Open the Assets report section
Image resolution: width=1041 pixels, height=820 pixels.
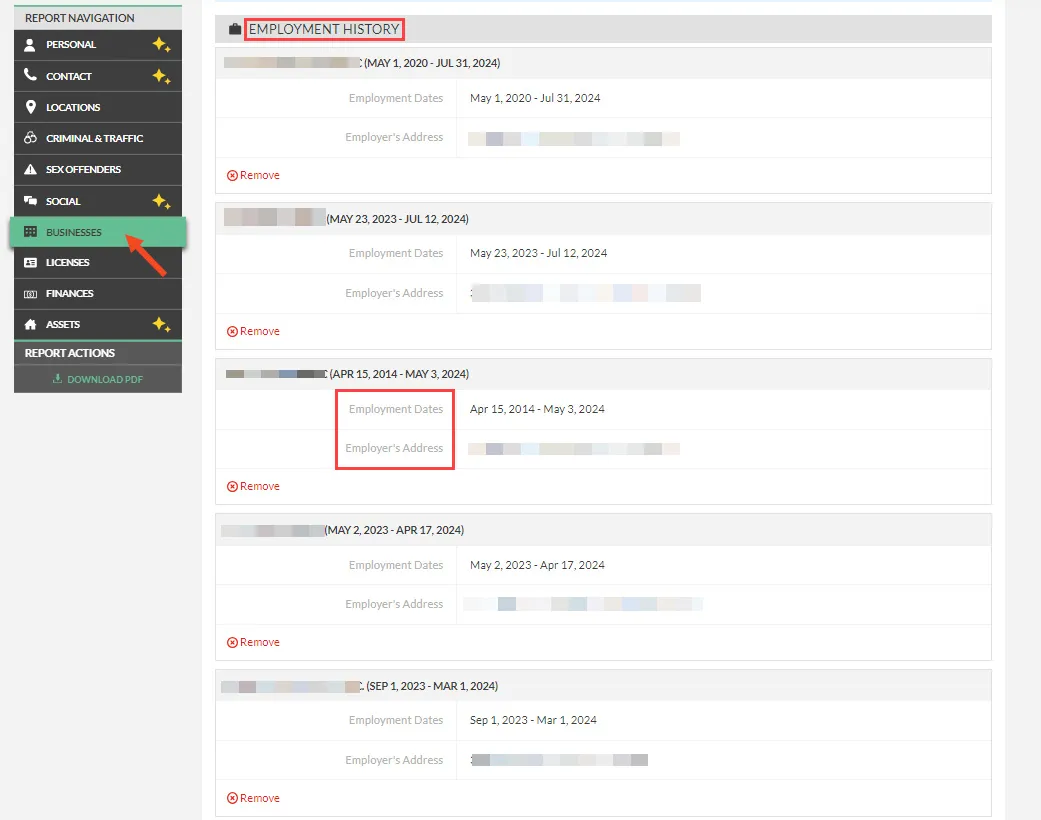point(63,325)
